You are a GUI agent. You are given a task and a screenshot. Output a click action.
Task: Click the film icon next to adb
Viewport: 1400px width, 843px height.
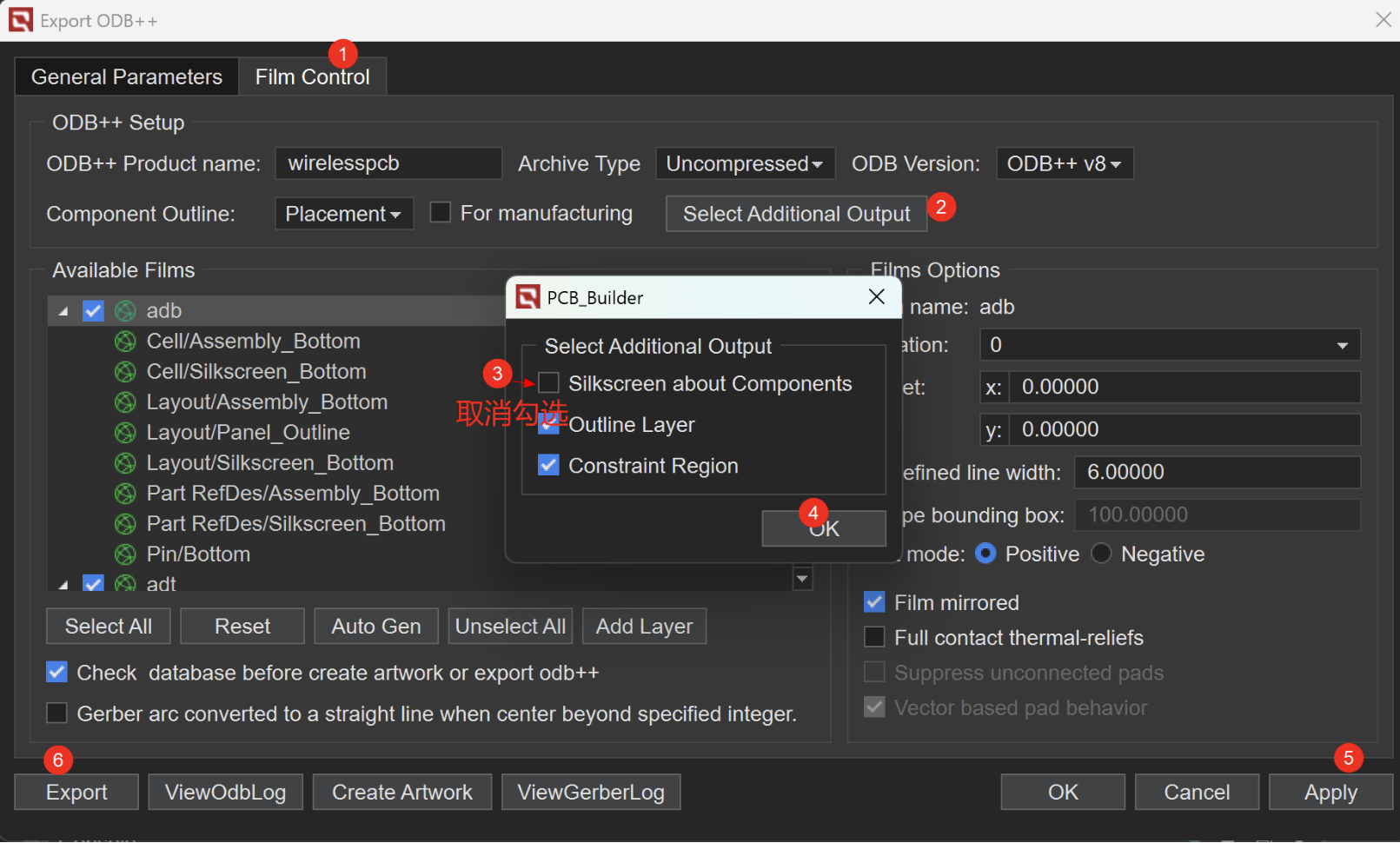click(x=125, y=311)
